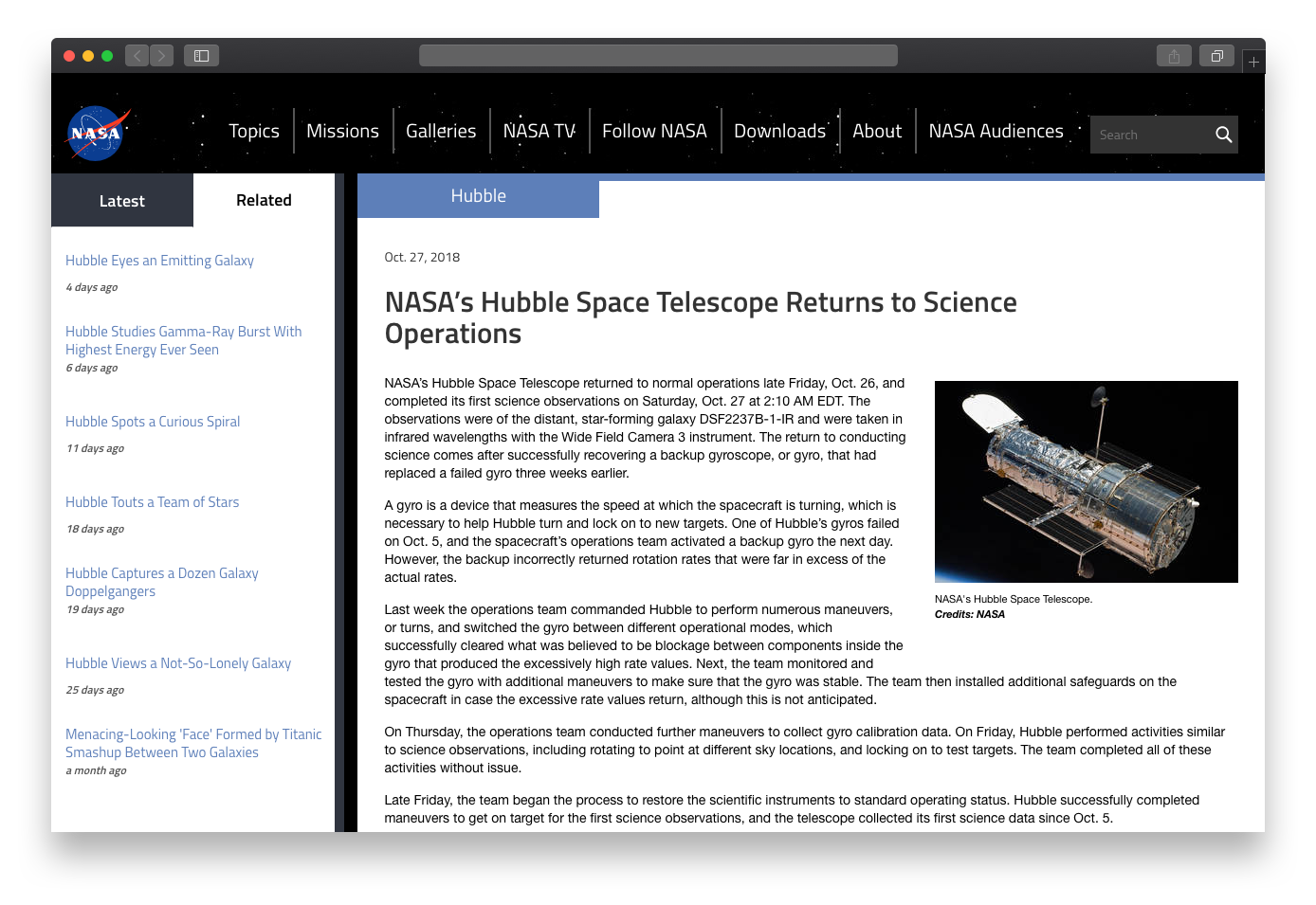
Task: Select the Hubble section tab
Action: [478, 196]
